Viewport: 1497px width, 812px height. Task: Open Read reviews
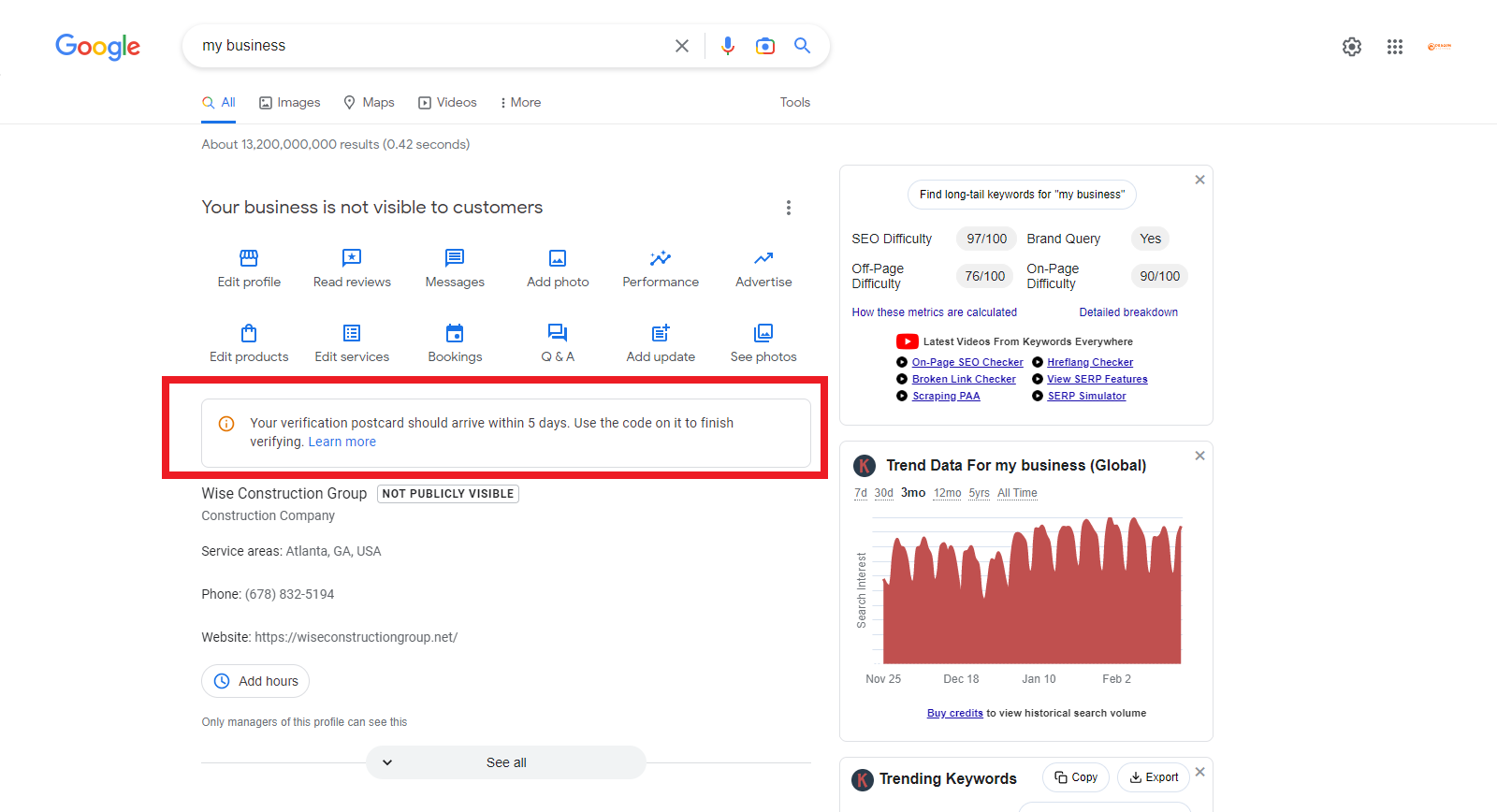[352, 258]
